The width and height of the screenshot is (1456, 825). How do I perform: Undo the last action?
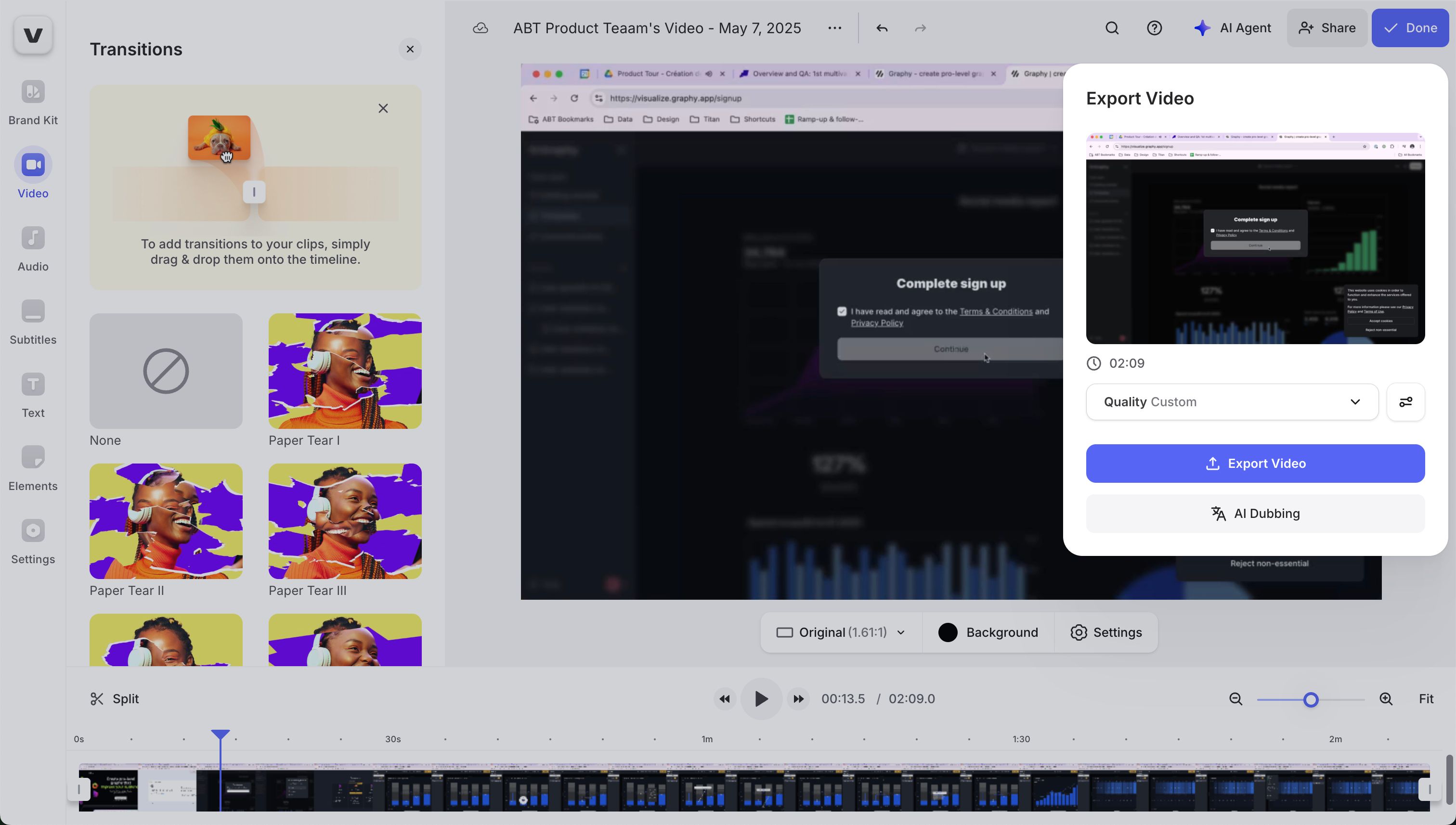(x=882, y=28)
